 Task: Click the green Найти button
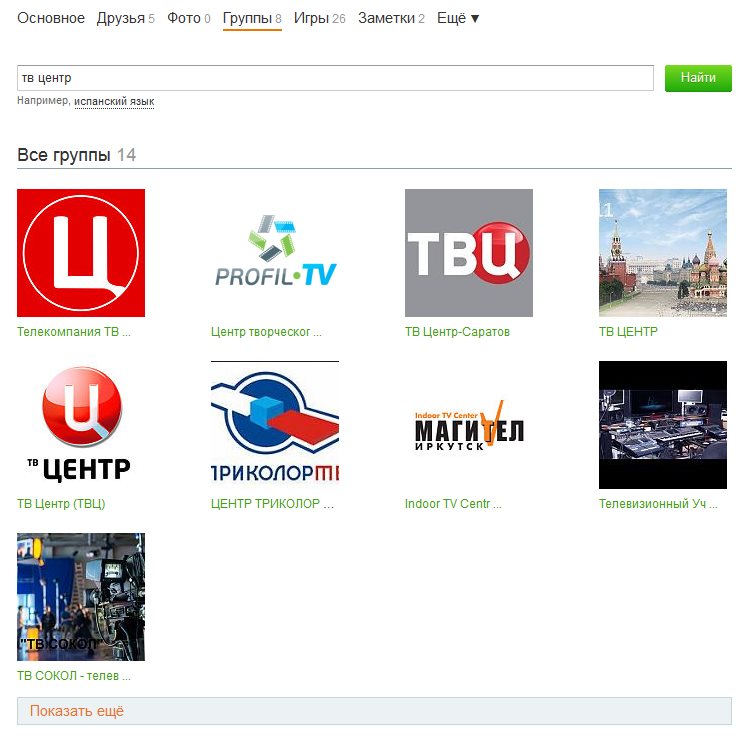(x=698, y=78)
